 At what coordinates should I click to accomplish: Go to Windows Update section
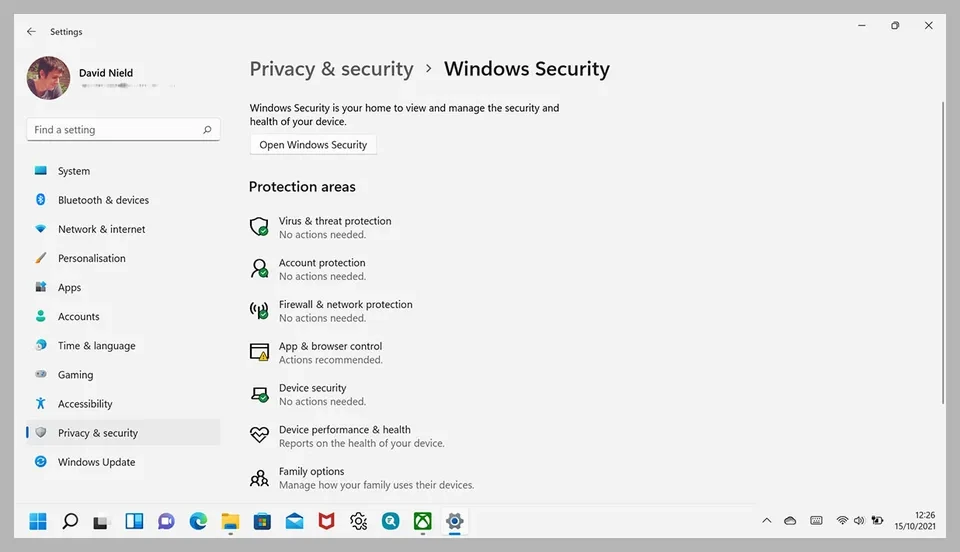click(x=96, y=462)
